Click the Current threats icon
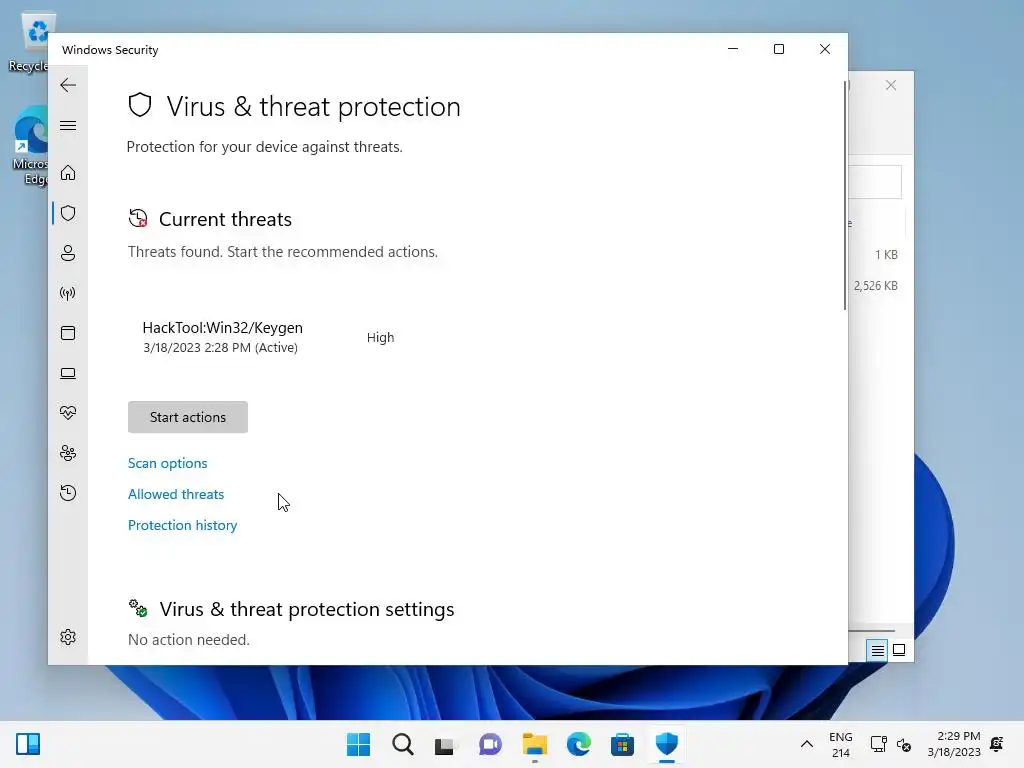 pos(138,218)
